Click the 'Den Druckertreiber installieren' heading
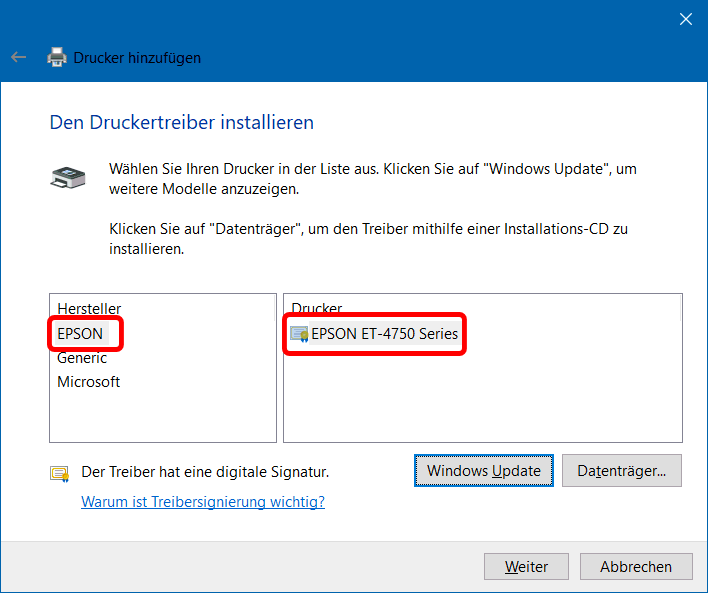This screenshot has height=593, width=708. [x=182, y=123]
